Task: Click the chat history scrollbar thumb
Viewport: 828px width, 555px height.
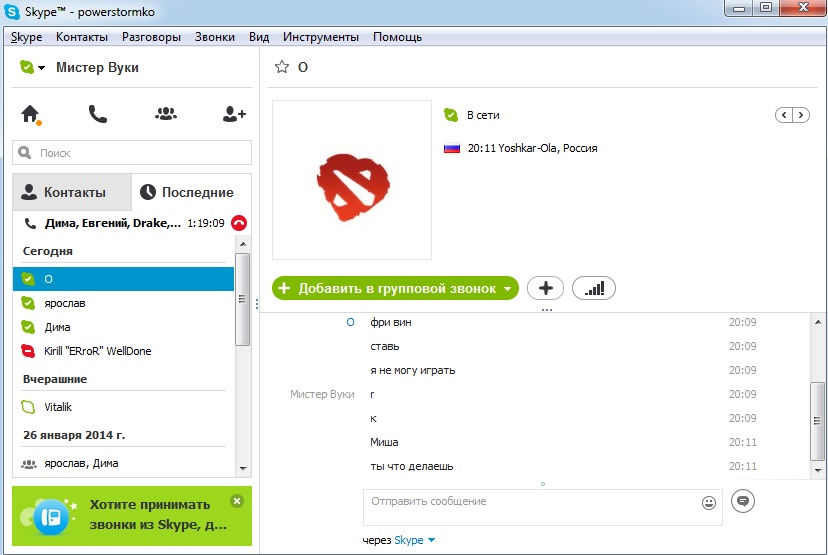Action: tap(817, 421)
